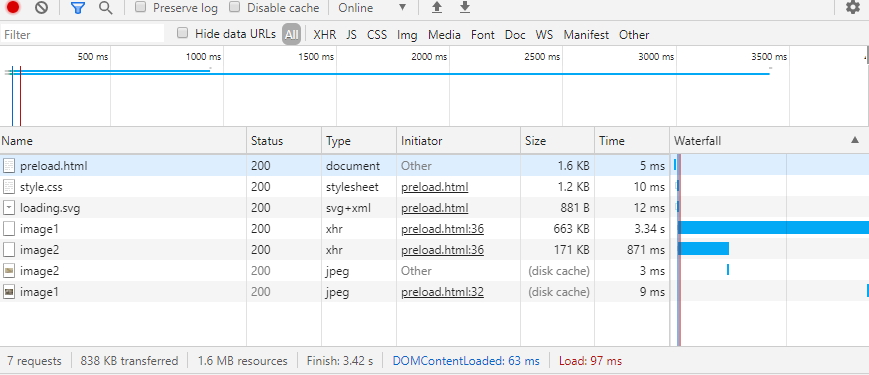Toggle the filter funnel icon
Screen dimensions: 869x375
[x=78, y=7]
